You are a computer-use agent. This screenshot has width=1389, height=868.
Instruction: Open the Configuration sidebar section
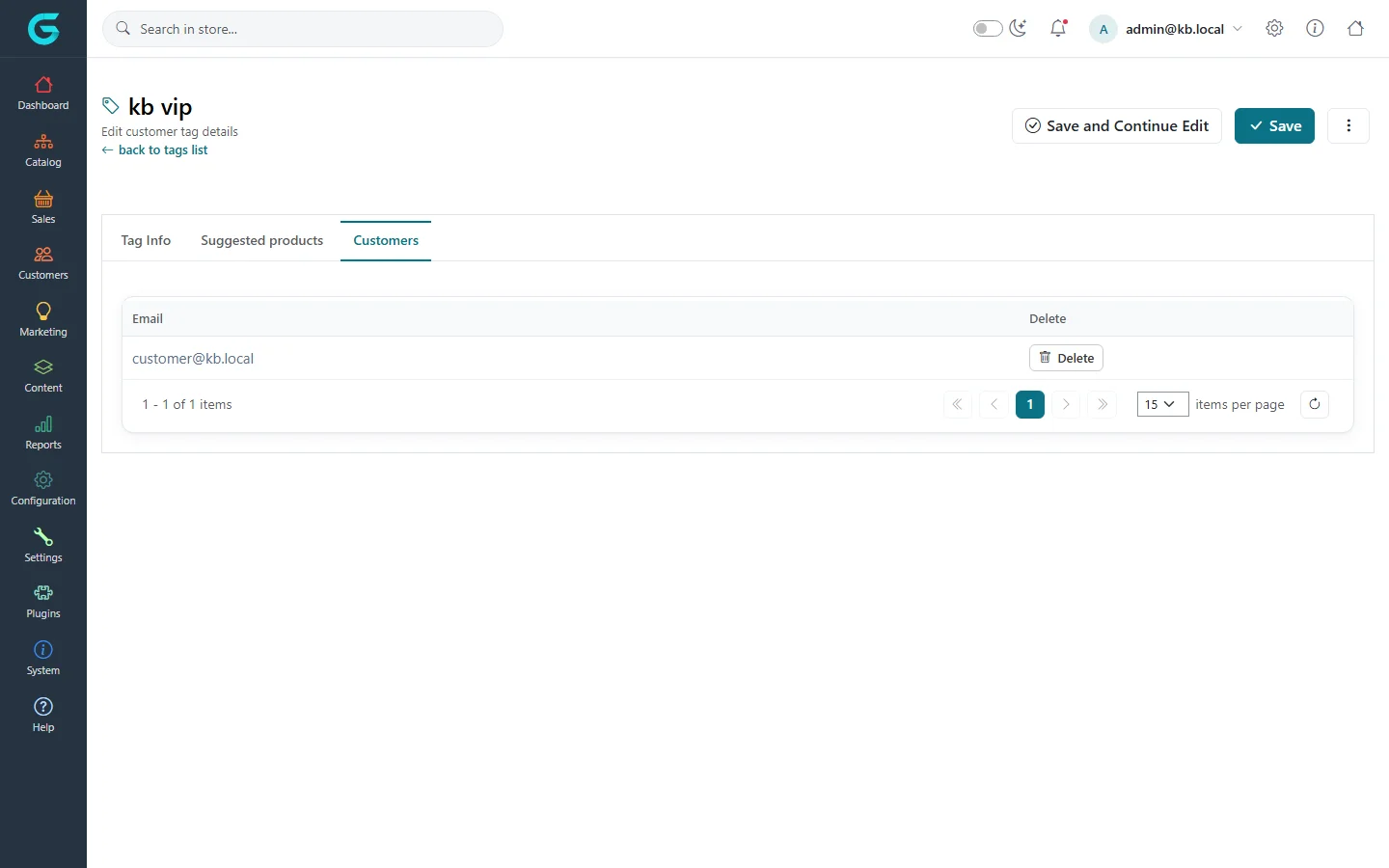[x=43, y=489]
